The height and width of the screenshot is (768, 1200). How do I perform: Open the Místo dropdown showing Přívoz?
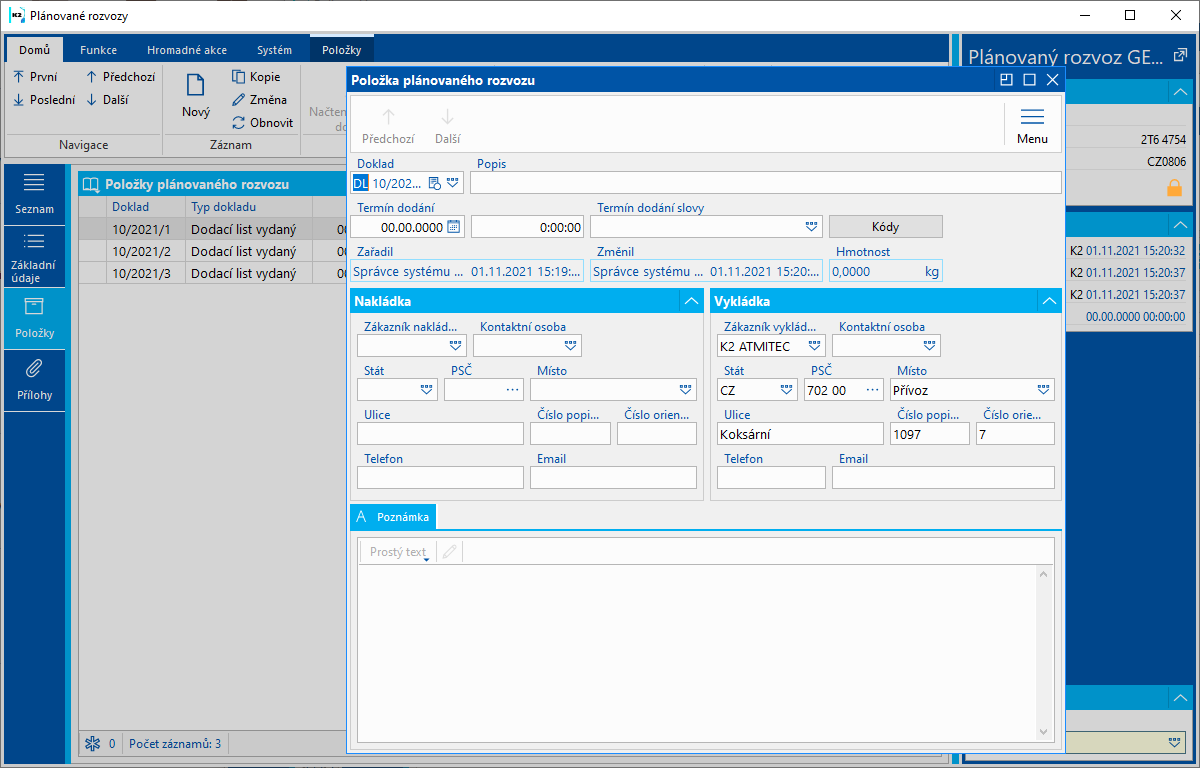(1043, 390)
